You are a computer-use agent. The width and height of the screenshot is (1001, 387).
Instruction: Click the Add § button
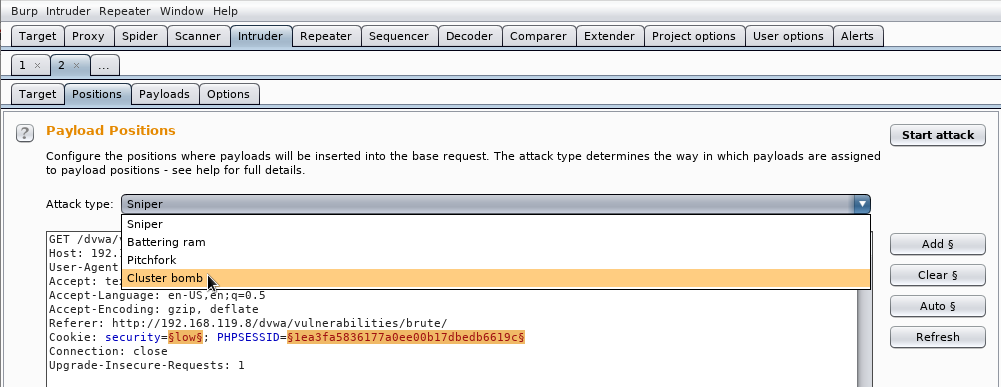click(x=938, y=244)
